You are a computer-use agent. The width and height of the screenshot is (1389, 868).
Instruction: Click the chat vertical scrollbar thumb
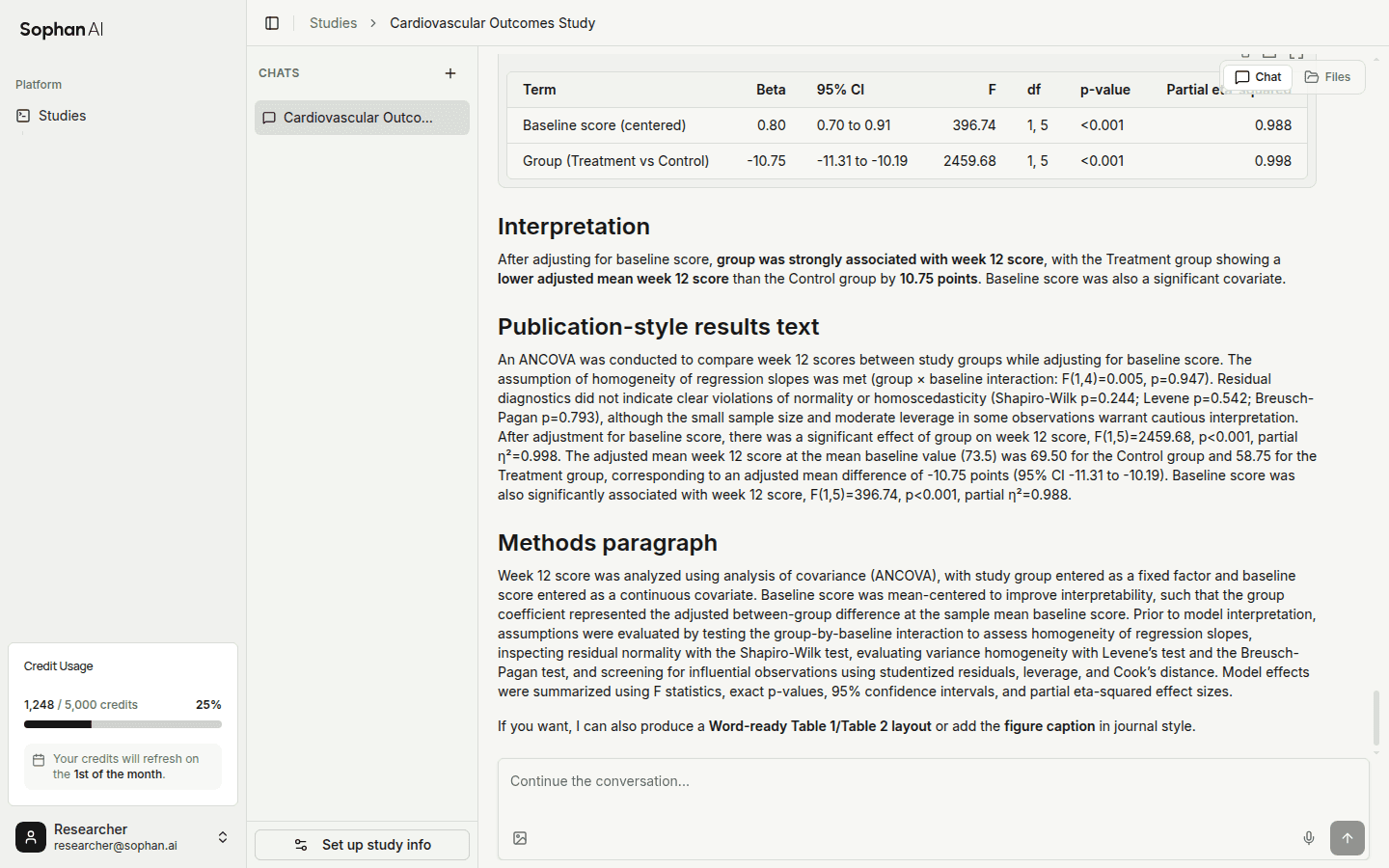pos(1376,718)
